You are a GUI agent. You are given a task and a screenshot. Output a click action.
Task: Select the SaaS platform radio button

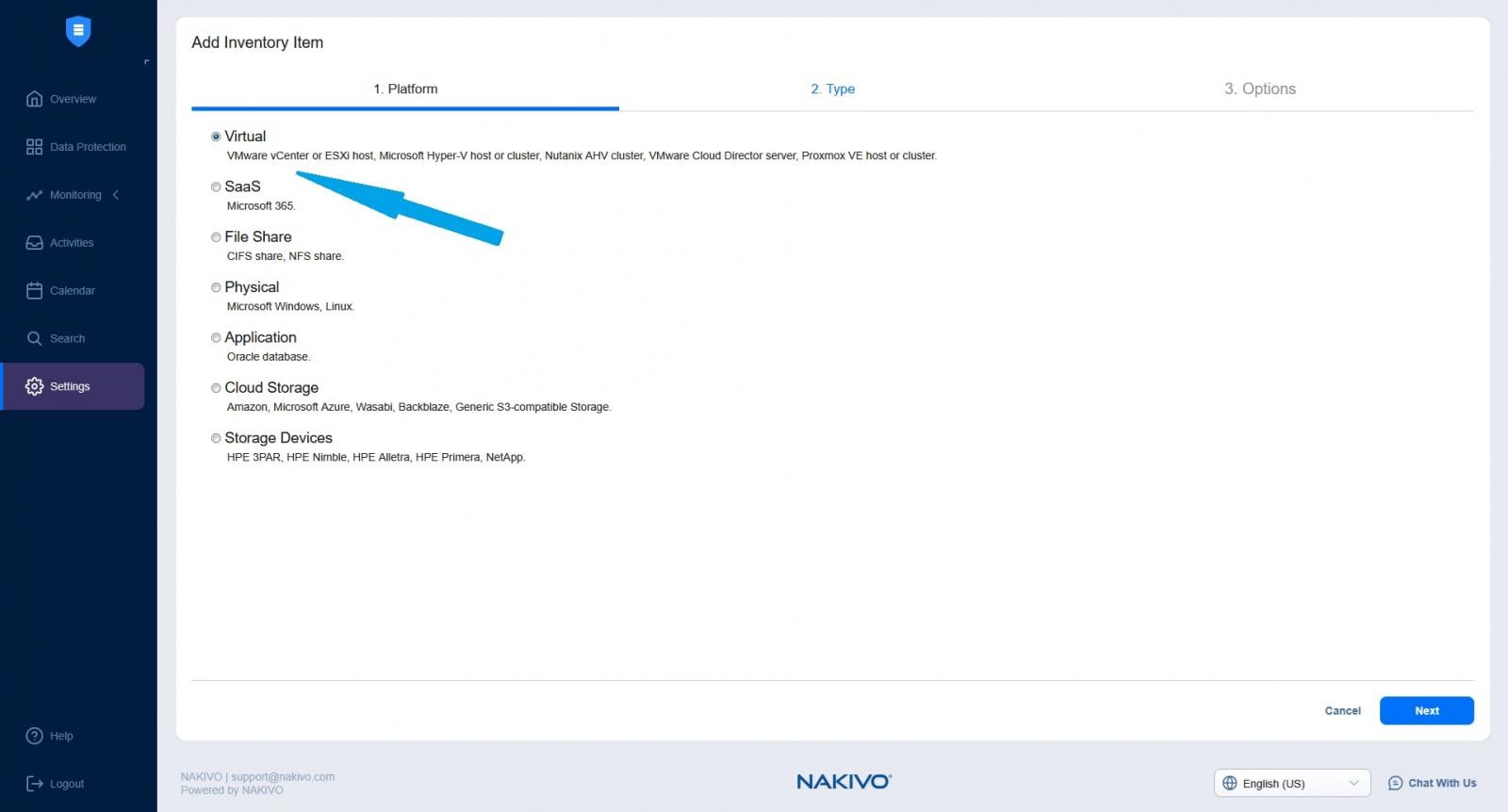[x=216, y=187]
